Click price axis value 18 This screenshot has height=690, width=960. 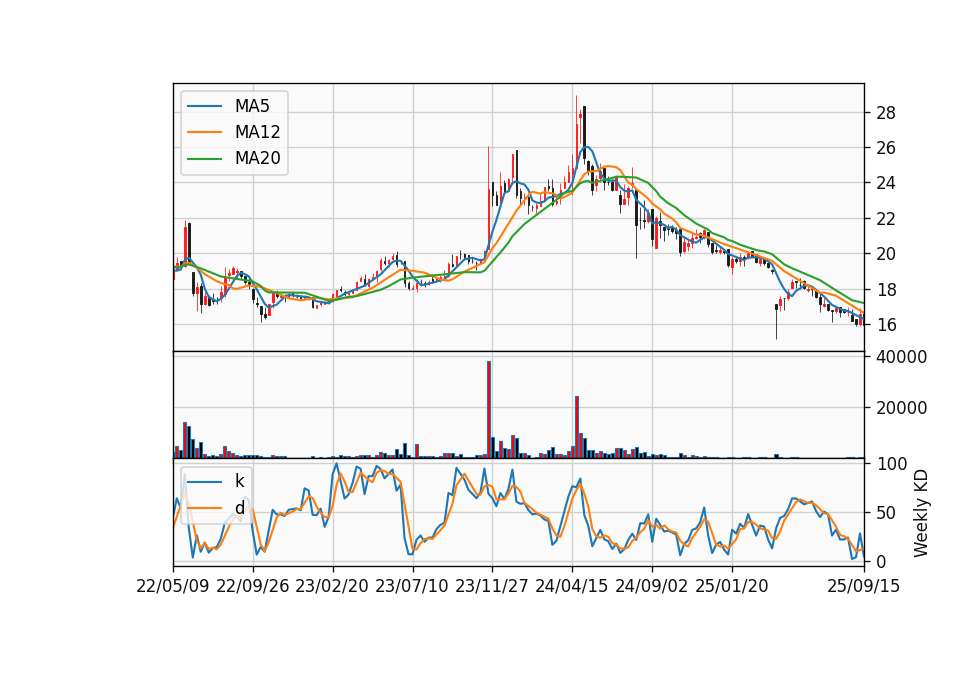tap(886, 290)
